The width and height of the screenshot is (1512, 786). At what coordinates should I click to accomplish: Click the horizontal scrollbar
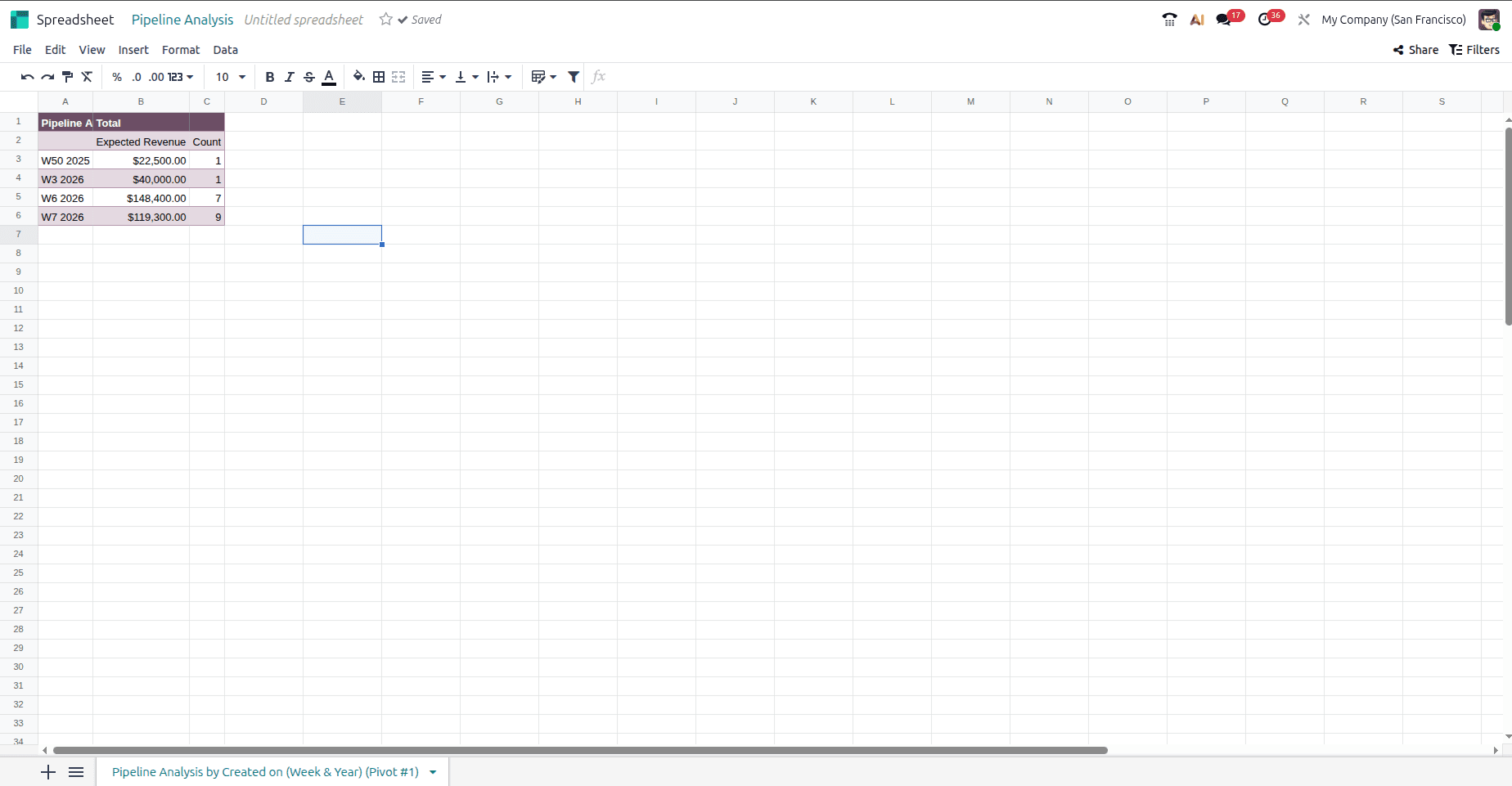tap(580, 750)
